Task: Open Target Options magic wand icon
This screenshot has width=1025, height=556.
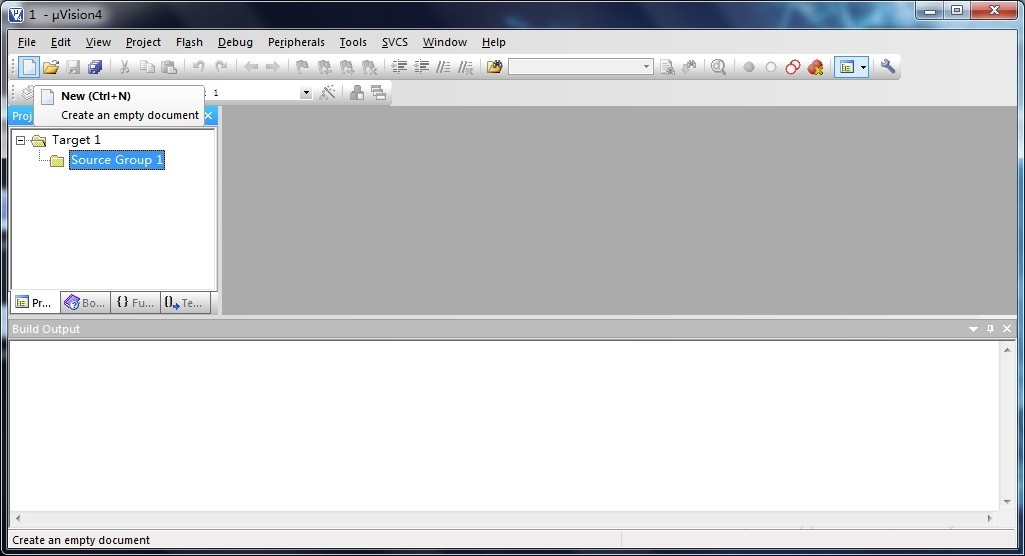Action: click(x=328, y=93)
